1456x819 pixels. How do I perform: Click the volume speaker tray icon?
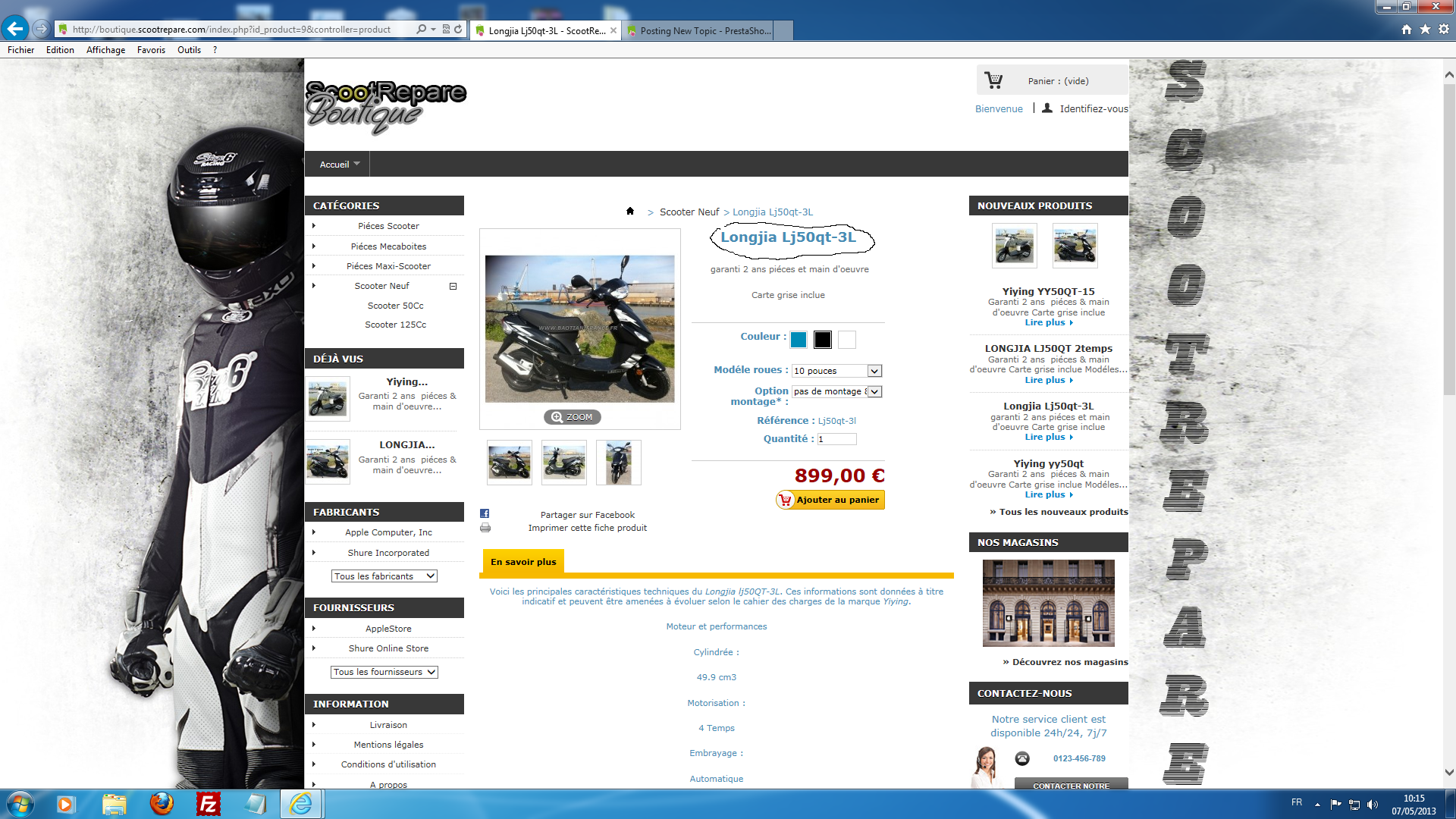pos(1373,805)
